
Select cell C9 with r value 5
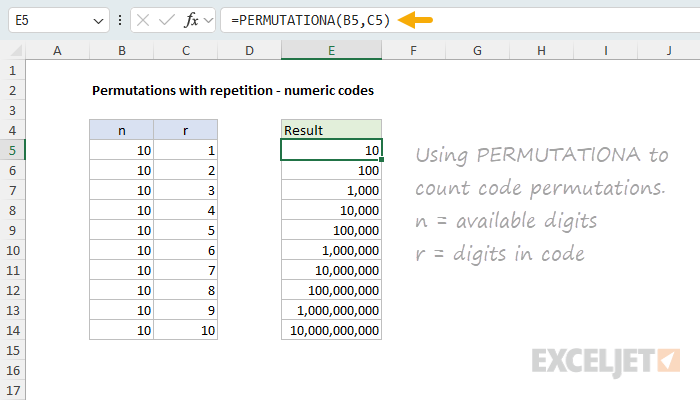[x=186, y=230]
